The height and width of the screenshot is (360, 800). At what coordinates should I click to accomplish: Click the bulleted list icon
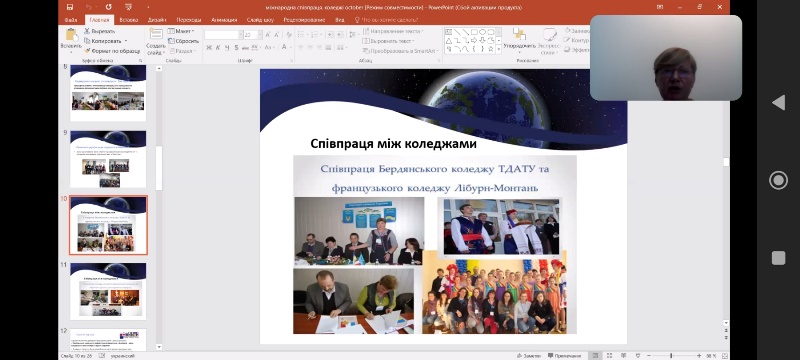point(302,35)
